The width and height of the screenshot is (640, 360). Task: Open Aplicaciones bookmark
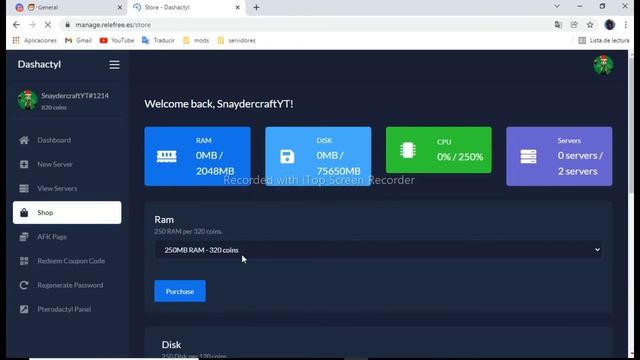tap(35, 40)
